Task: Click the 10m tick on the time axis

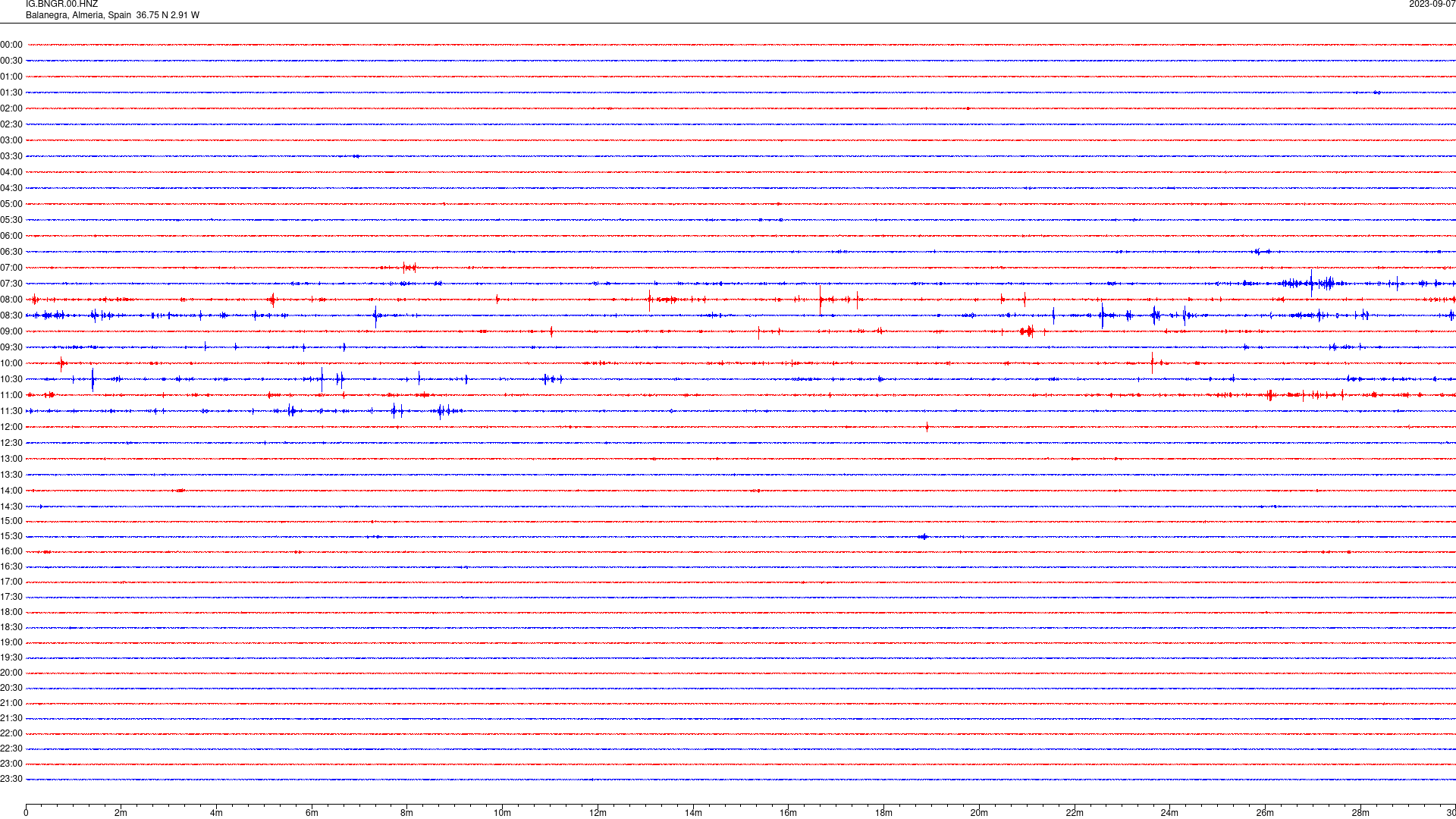Action: [502, 813]
